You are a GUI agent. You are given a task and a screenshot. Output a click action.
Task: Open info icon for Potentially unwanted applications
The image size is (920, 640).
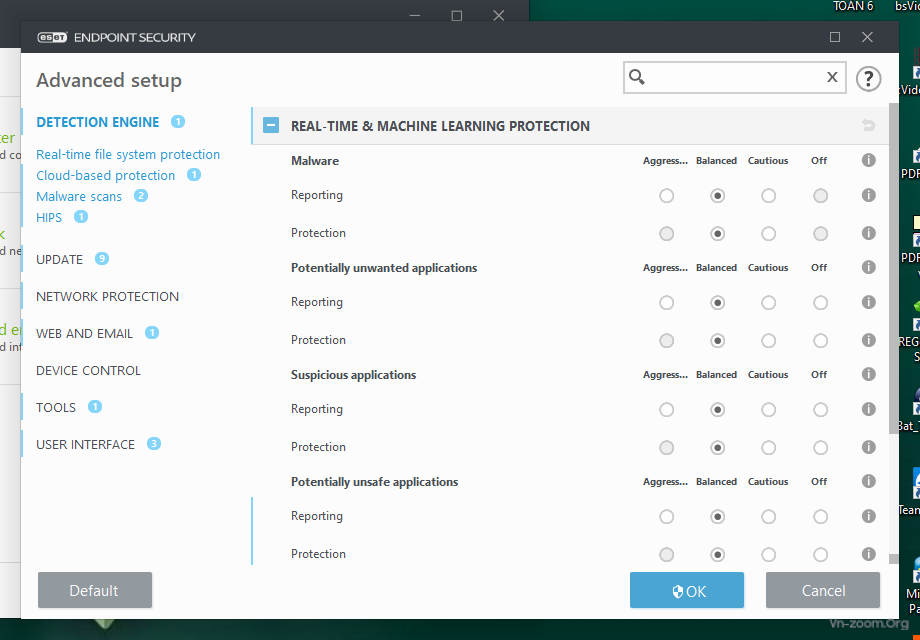[x=868, y=267]
